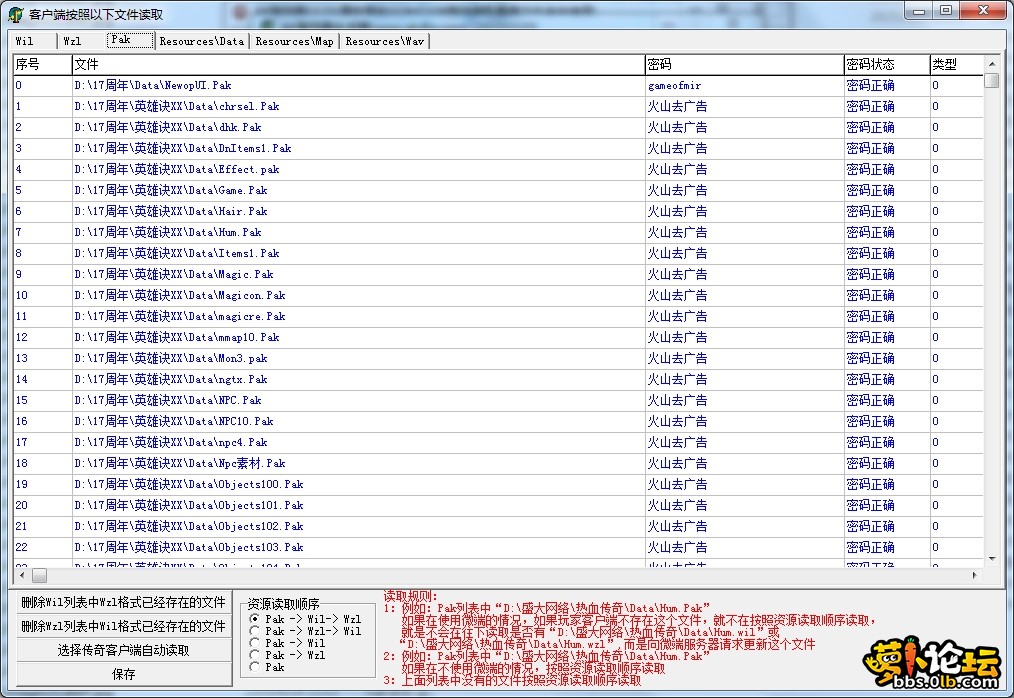Screen dimensions: 1014x698
Task: Click the vertical scrollbar thumb
Action: coord(991,81)
